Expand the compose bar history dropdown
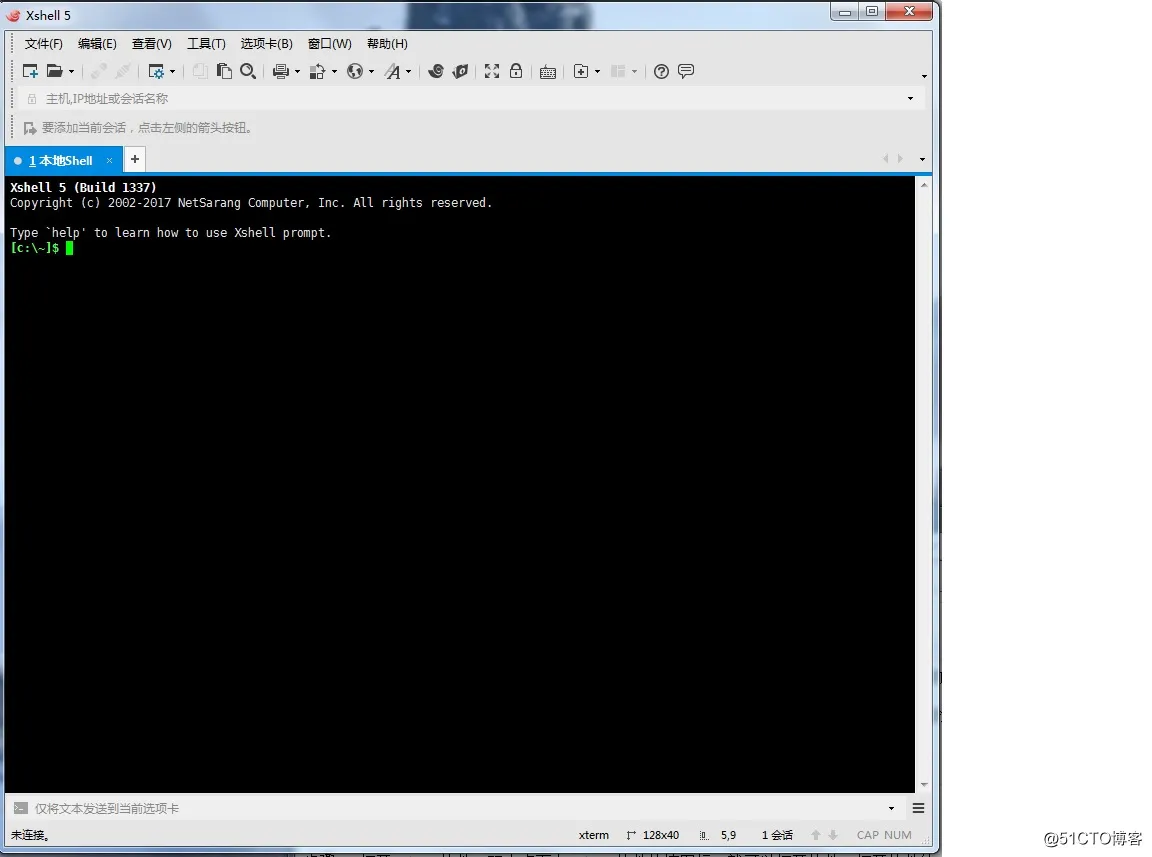 coord(891,808)
